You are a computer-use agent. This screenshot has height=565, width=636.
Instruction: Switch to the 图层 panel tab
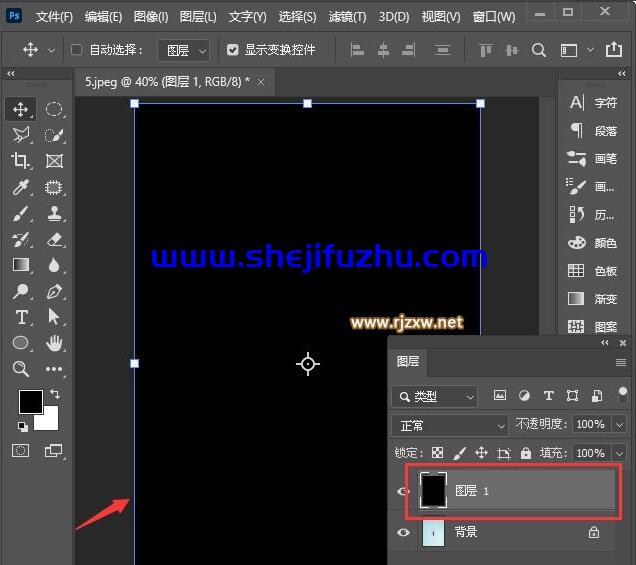408,361
